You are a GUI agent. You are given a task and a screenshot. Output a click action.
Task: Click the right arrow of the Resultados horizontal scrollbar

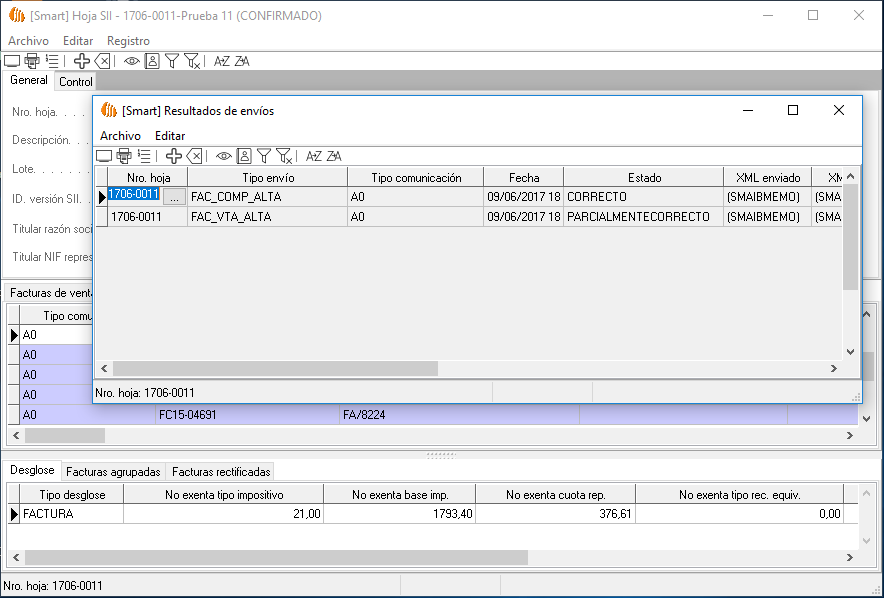pos(834,369)
